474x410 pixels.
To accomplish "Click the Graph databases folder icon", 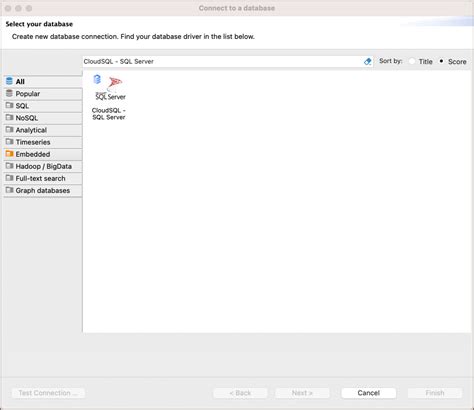I will point(9,190).
